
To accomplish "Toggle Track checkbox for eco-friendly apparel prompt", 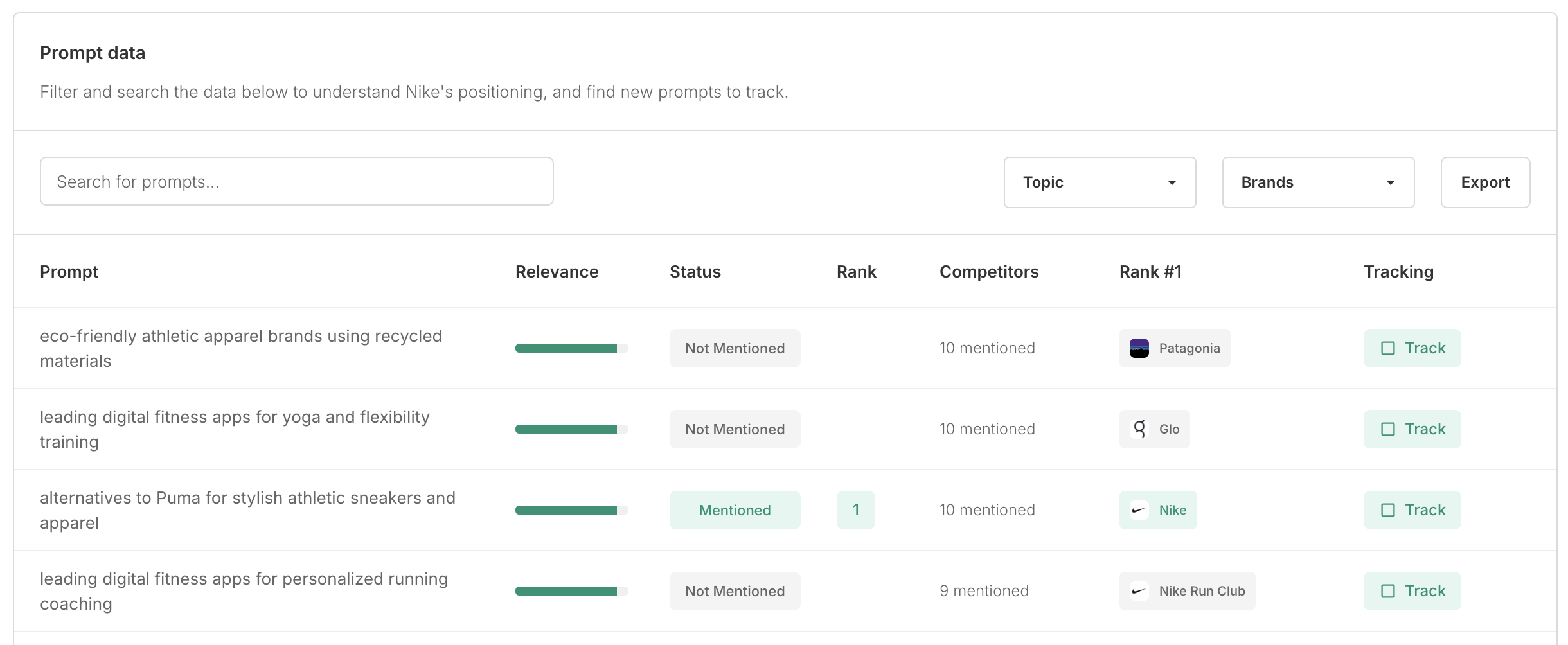I will point(1388,348).
